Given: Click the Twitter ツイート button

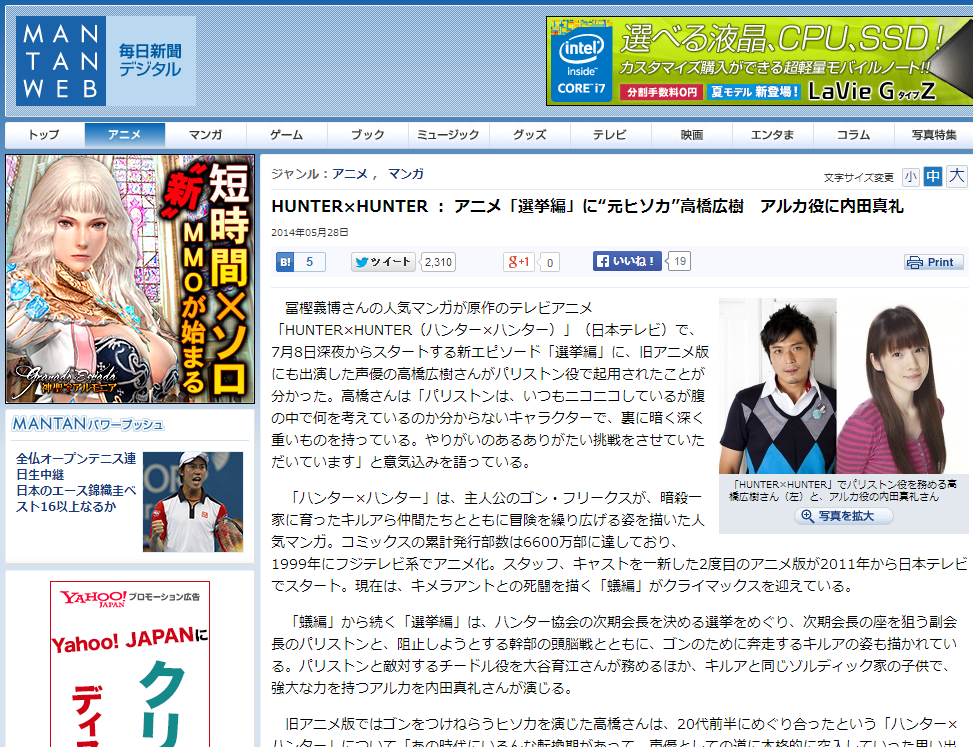Looking at the screenshot, I should [x=383, y=262].
